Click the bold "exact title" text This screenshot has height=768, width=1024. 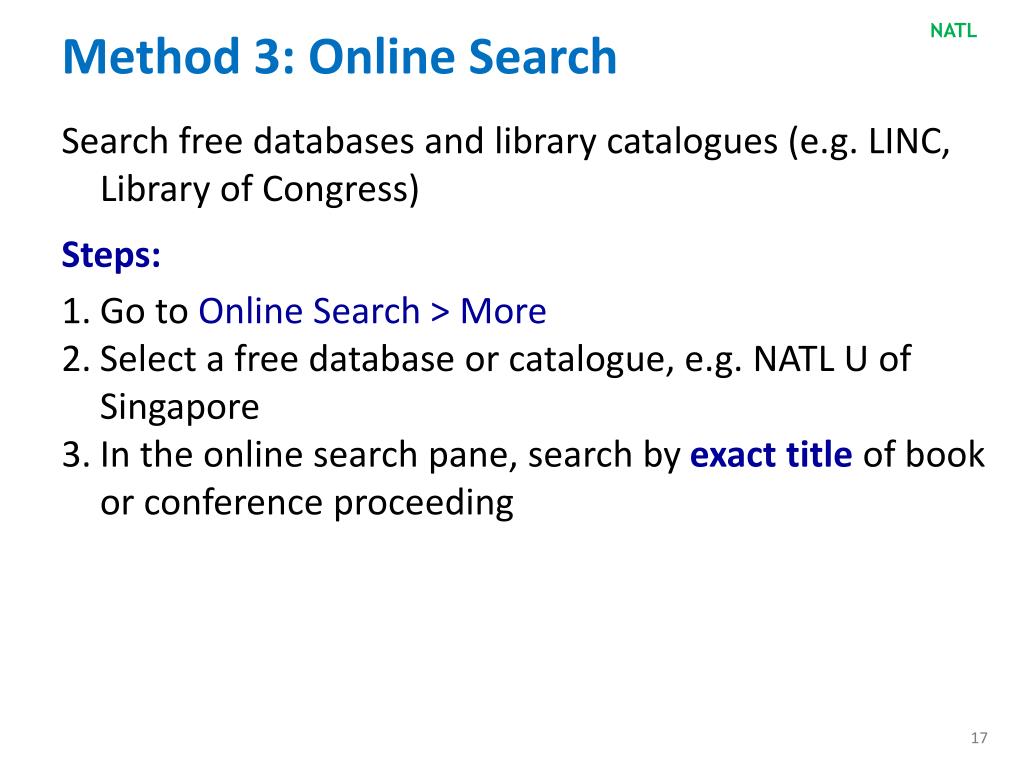(x=771, y=455)
